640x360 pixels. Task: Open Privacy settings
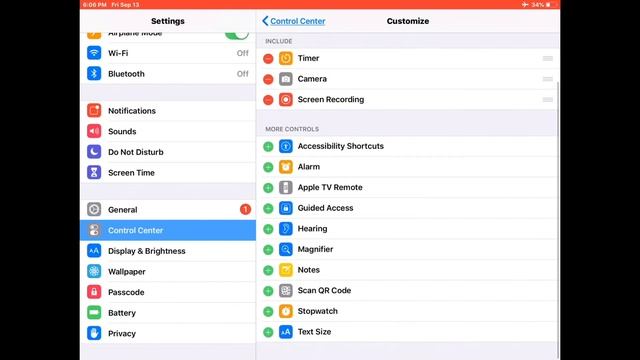tap(168, 333)
